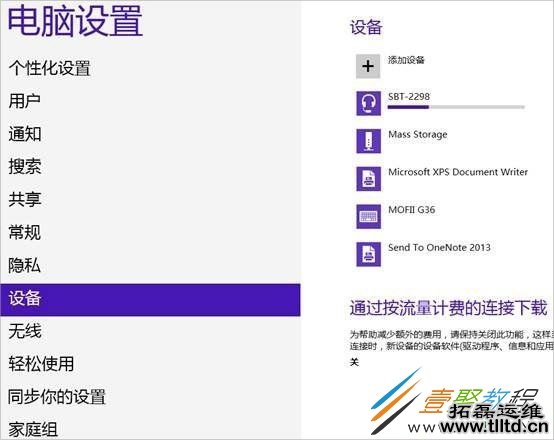Click the SBT-2298 installation progress bar
554x440 pixels.
coord(456,107)
